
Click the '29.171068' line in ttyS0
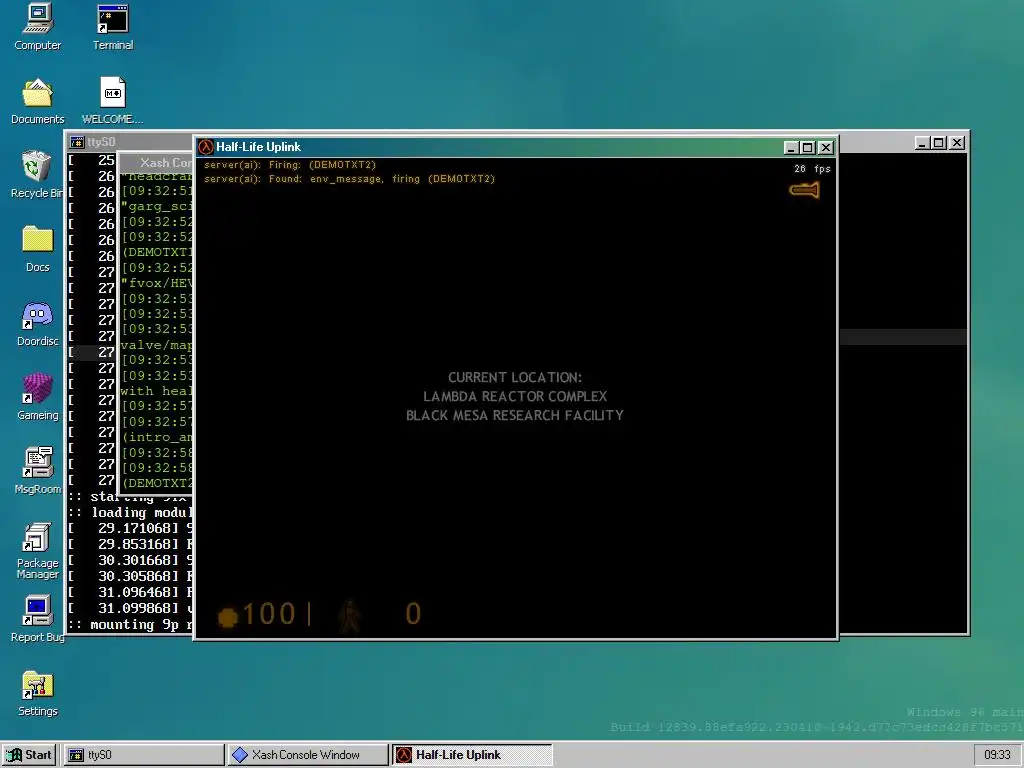point(131,528)
